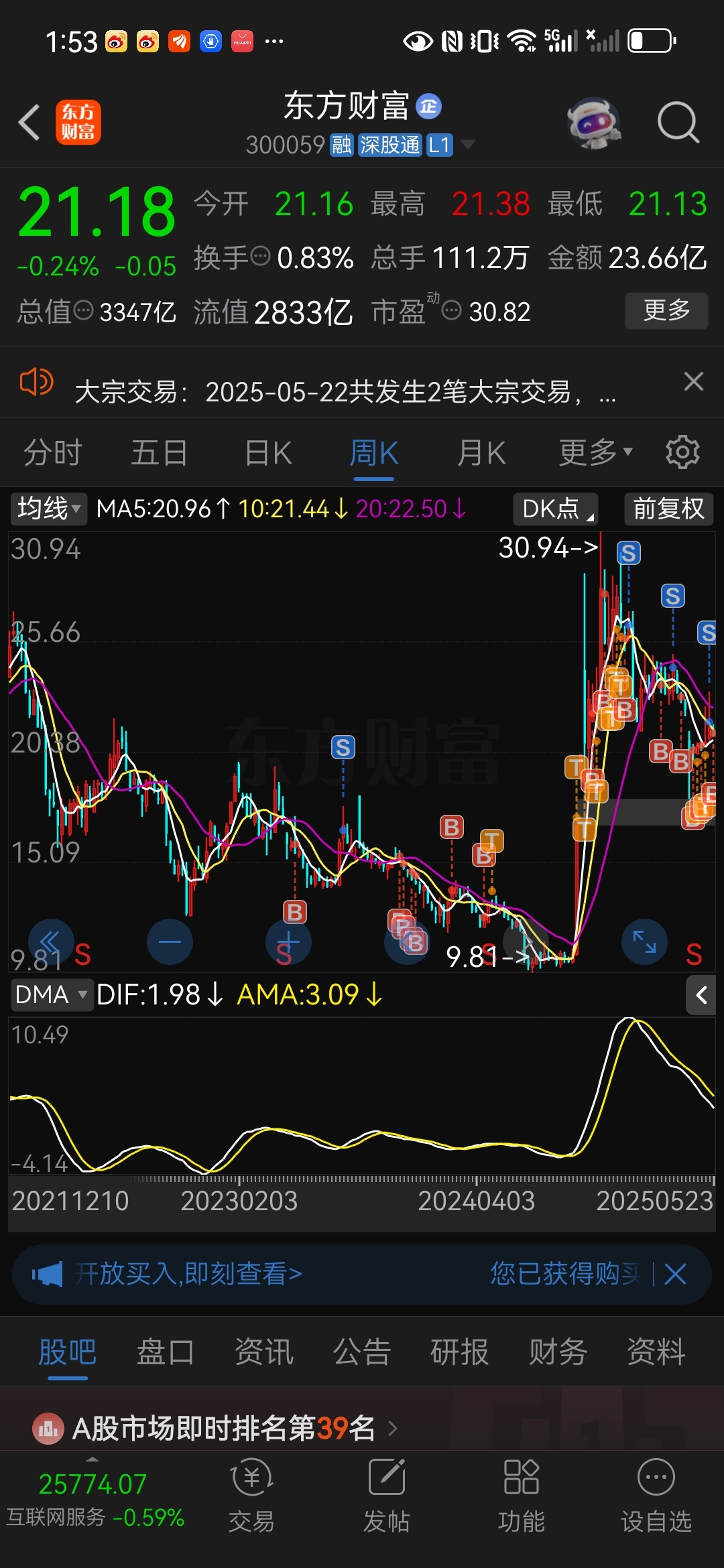Open the 盘口 tab
Image resolution: width=724 pixels, height=1568 pixels.
pos(166,1352)
